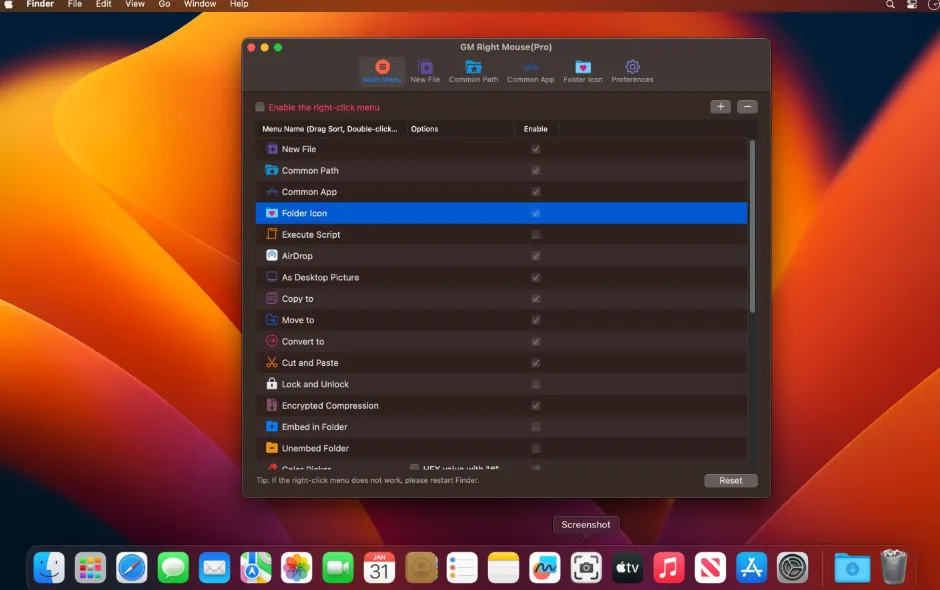
Task: Click the plus add button
Action: 720,107
